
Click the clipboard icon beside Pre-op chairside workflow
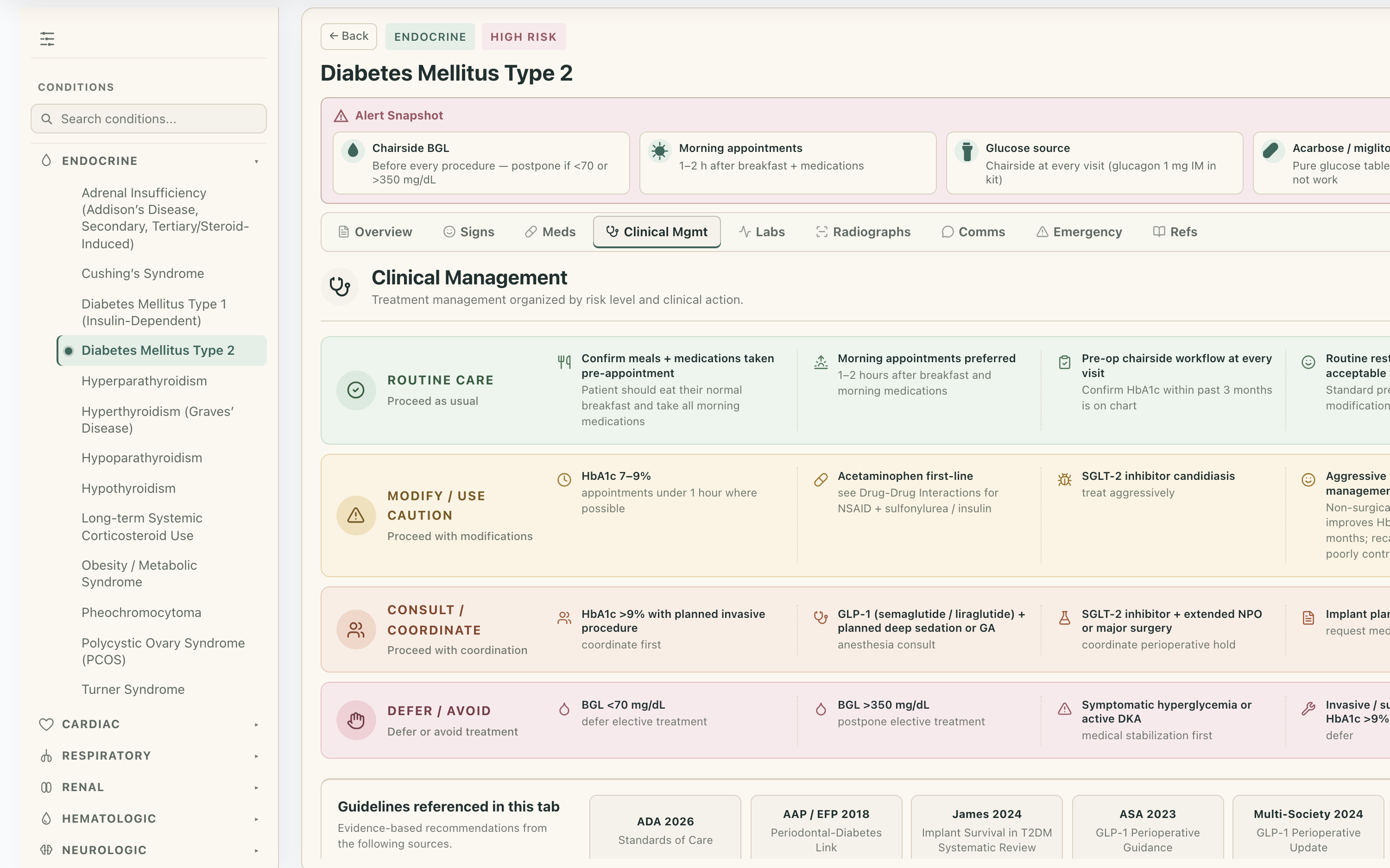pyautogui.click(x=1065, y=362)
